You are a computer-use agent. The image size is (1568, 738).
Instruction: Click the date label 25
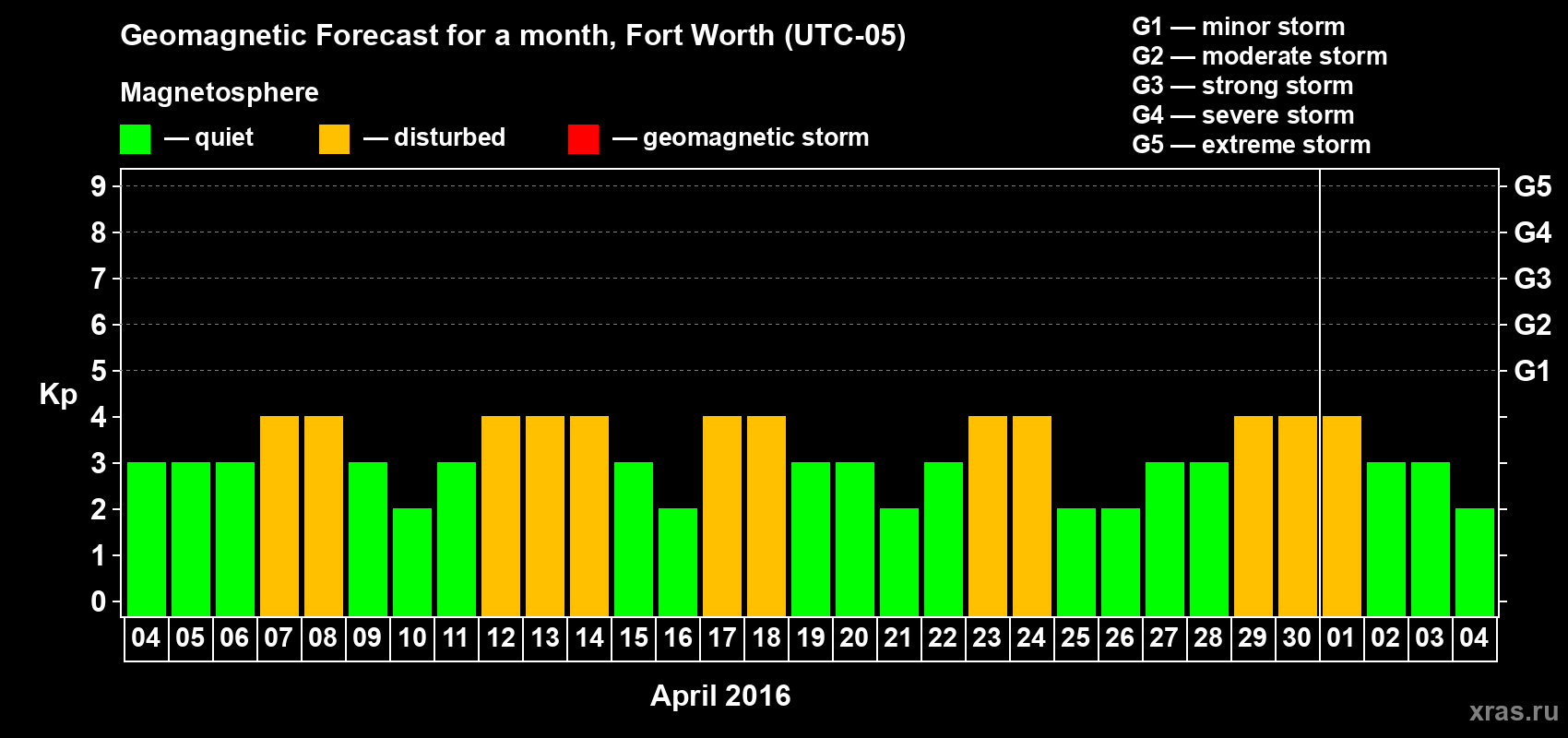tap(1075, 638)
